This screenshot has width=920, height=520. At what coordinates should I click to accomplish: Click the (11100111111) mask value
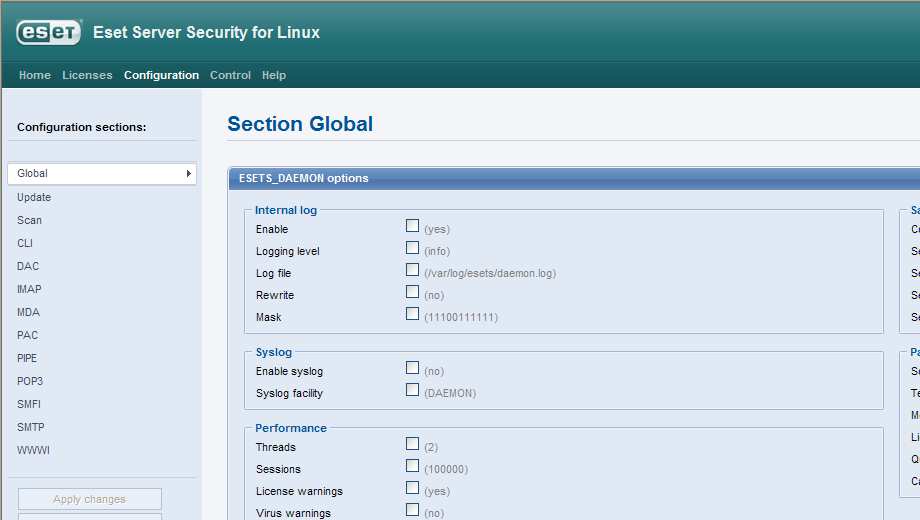pyautogui.click(x=461, y=318)
